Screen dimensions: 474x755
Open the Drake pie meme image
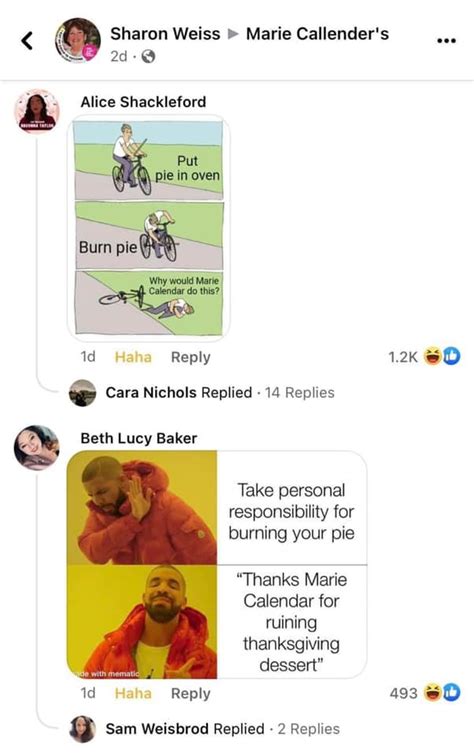click(217, 564)
